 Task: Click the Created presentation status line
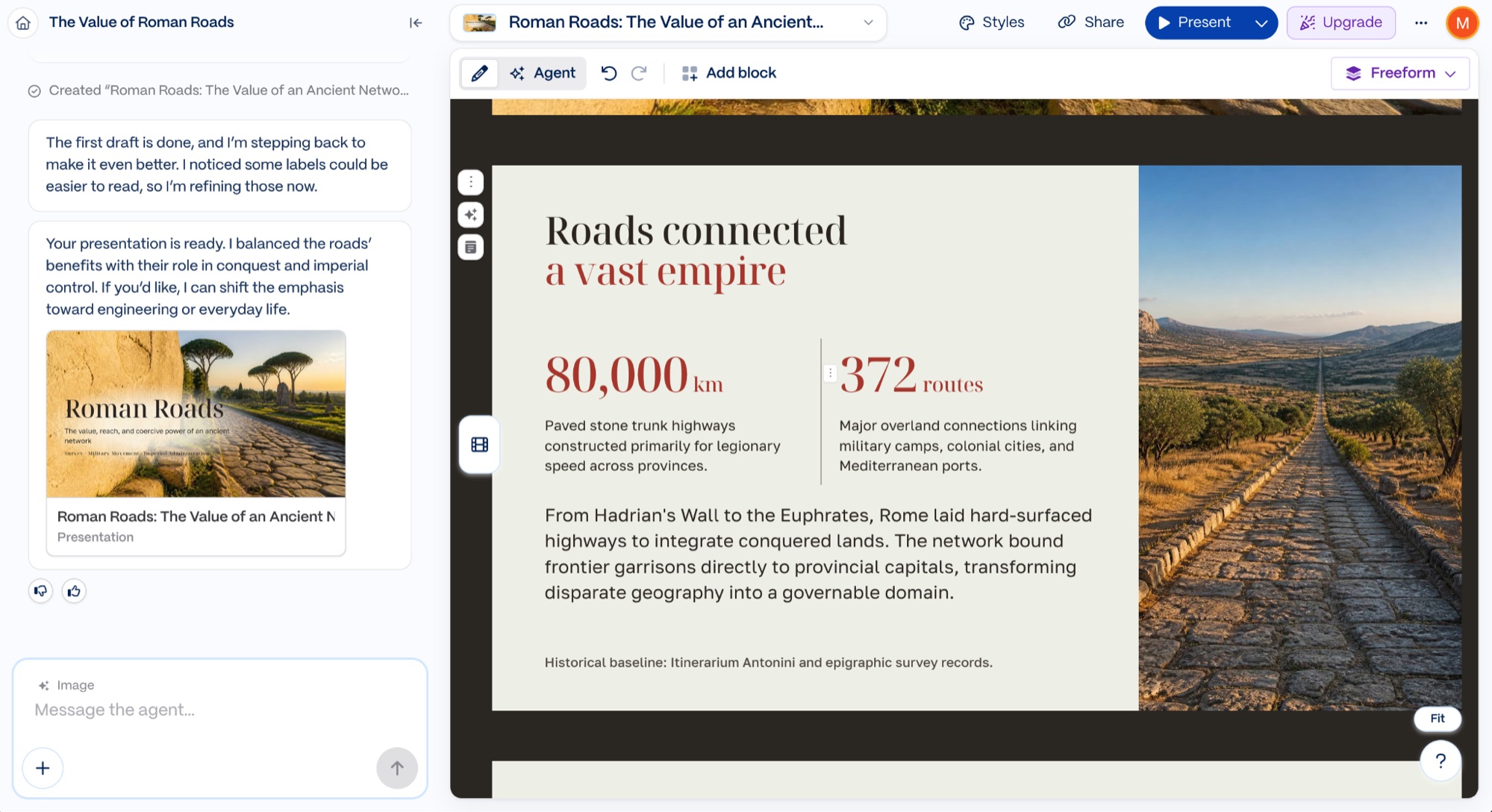coord(219,90)
